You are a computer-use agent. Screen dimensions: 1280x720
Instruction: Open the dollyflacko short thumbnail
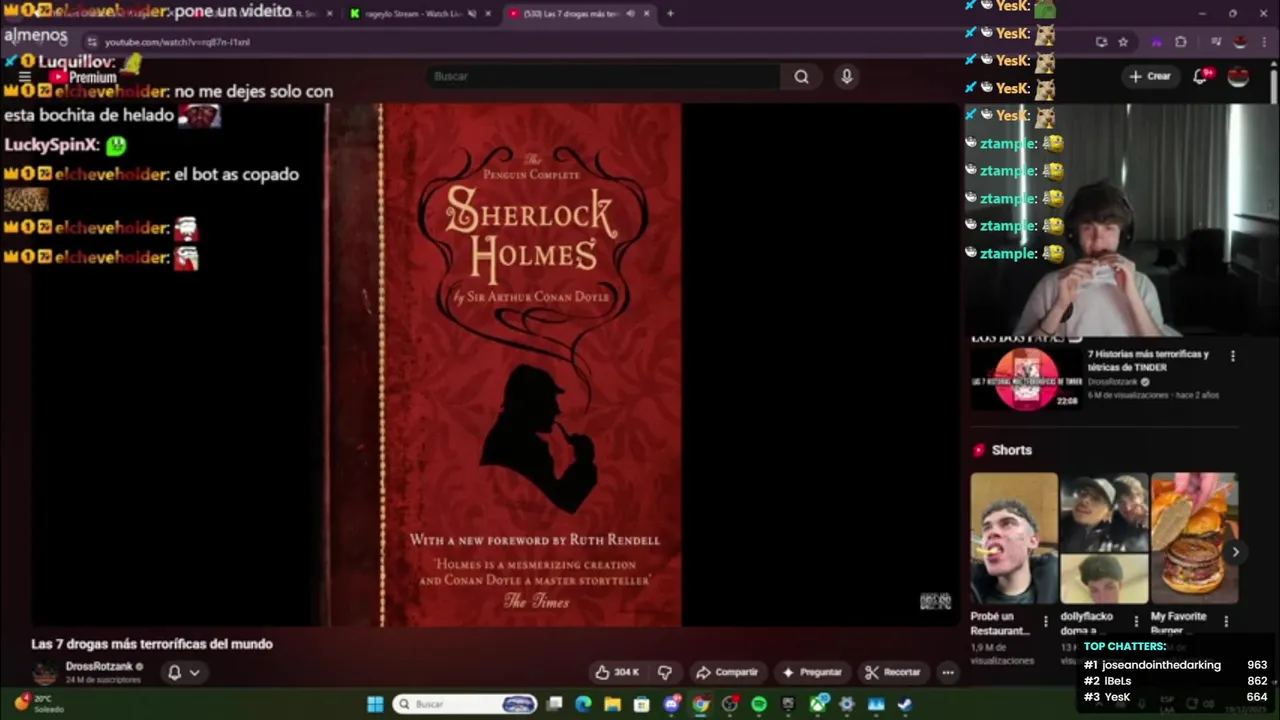pos(1104,538)
